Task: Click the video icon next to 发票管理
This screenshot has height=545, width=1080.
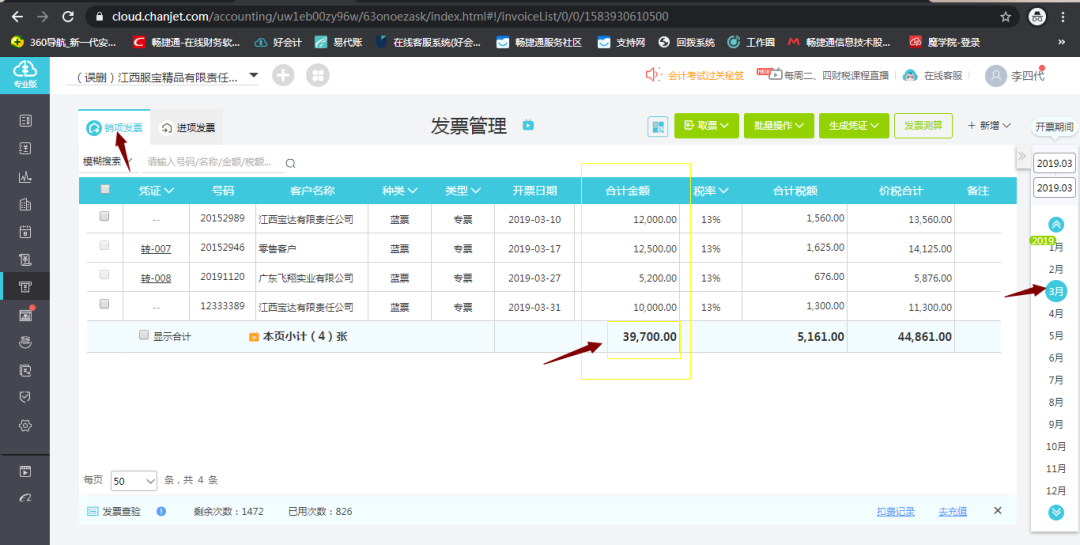Action: [x=528, y=125]
